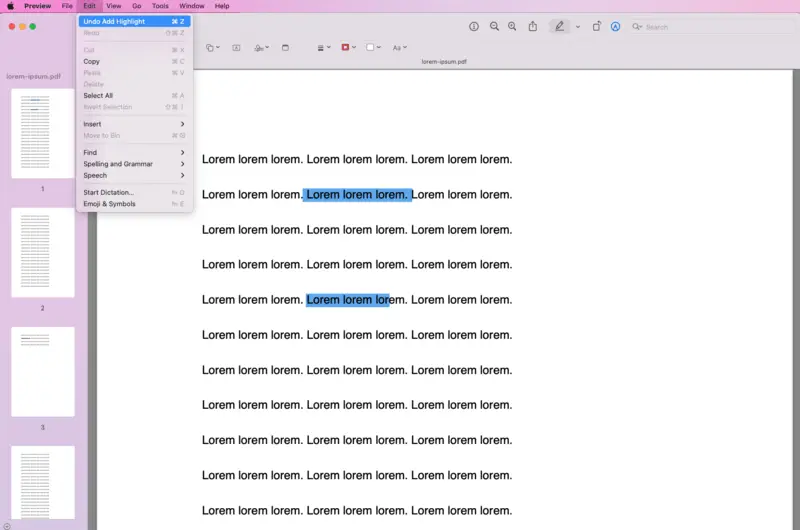
Task: Expand the Find submenu
Action: (x=134, y=153)
